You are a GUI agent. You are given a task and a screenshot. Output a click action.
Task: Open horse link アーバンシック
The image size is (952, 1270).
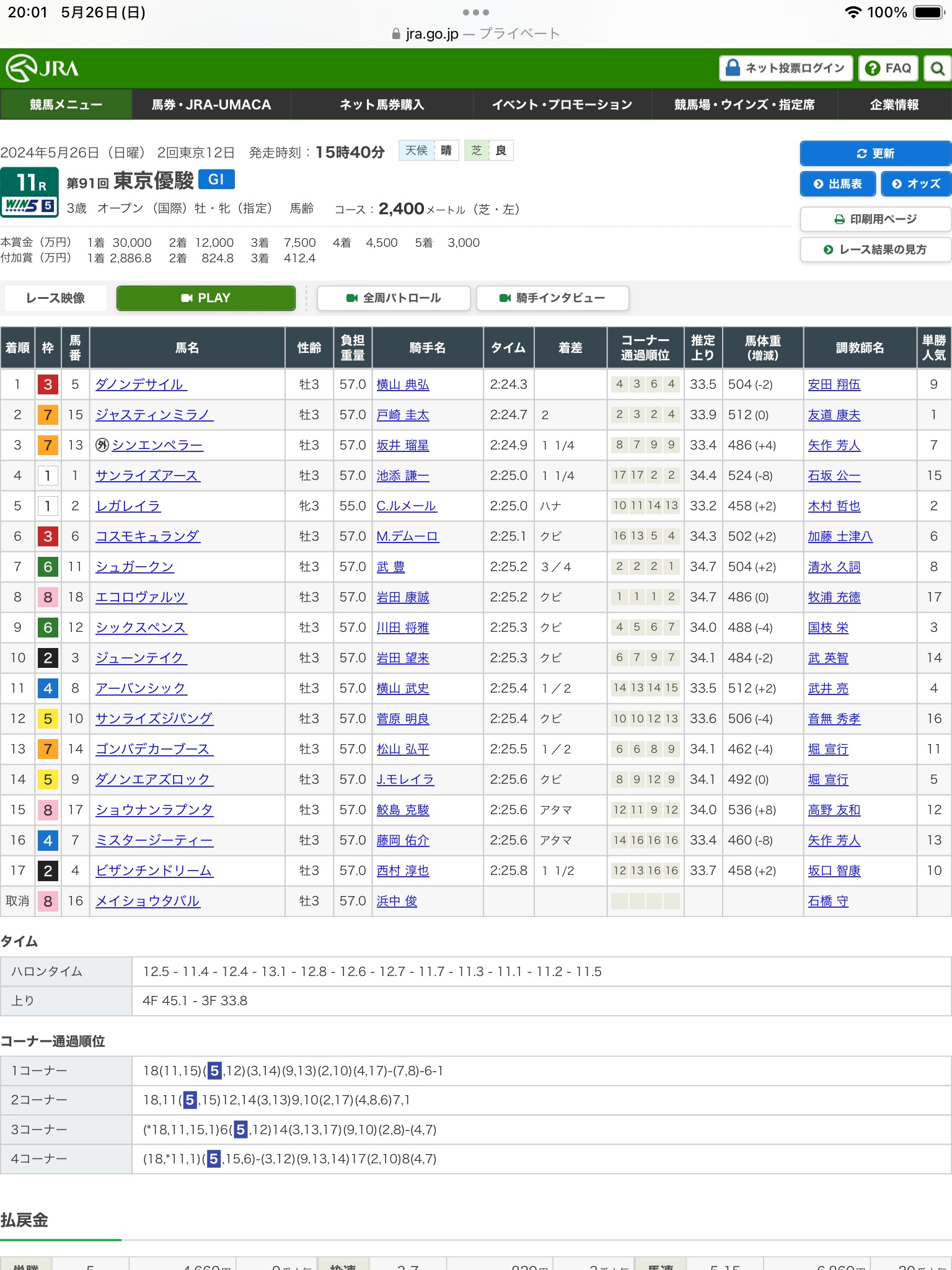[x=141, y=688]
